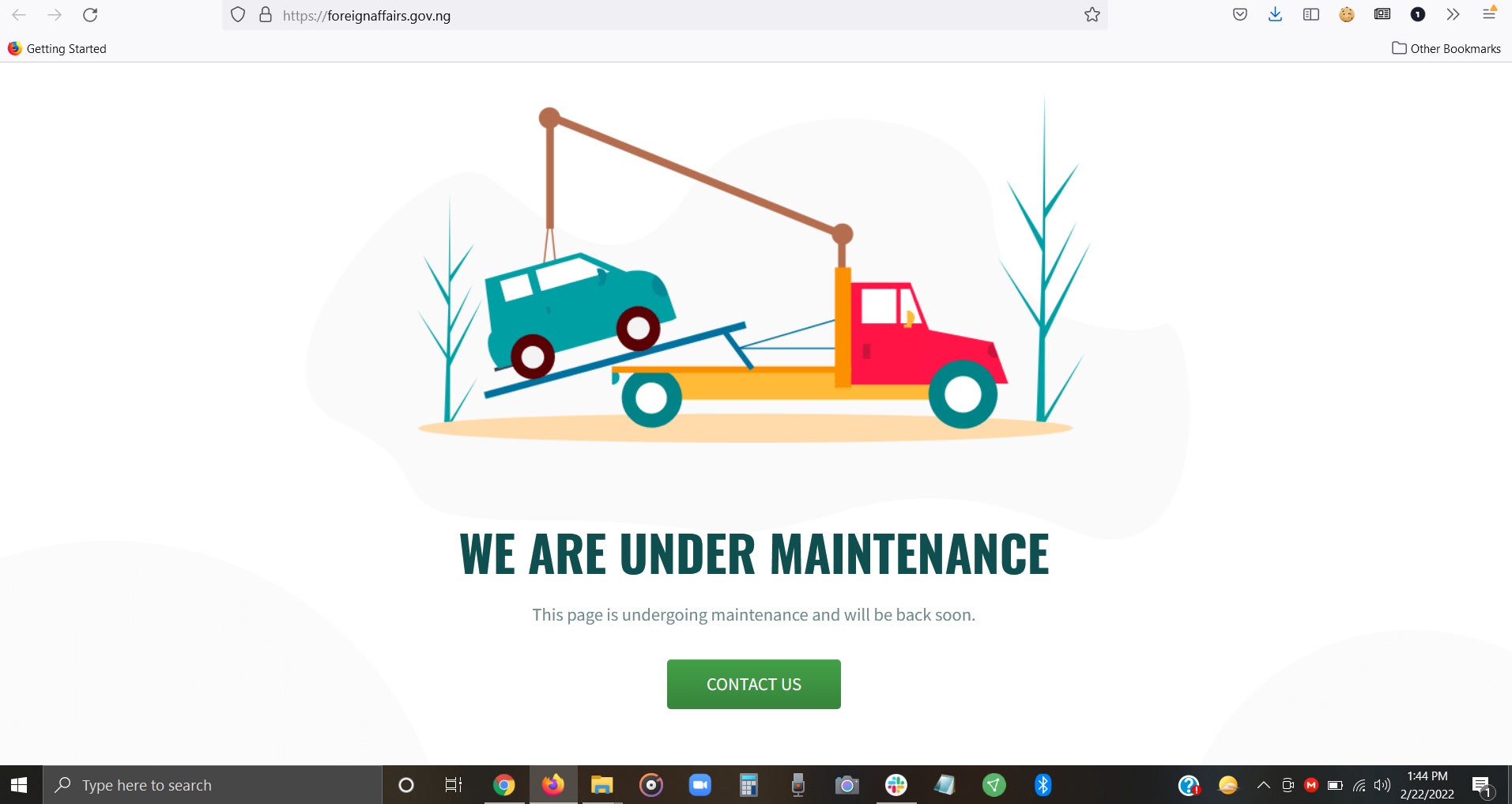Open the cookie extension icon
This screenshot has height=804, width=1512.
tap(1347, 14)
